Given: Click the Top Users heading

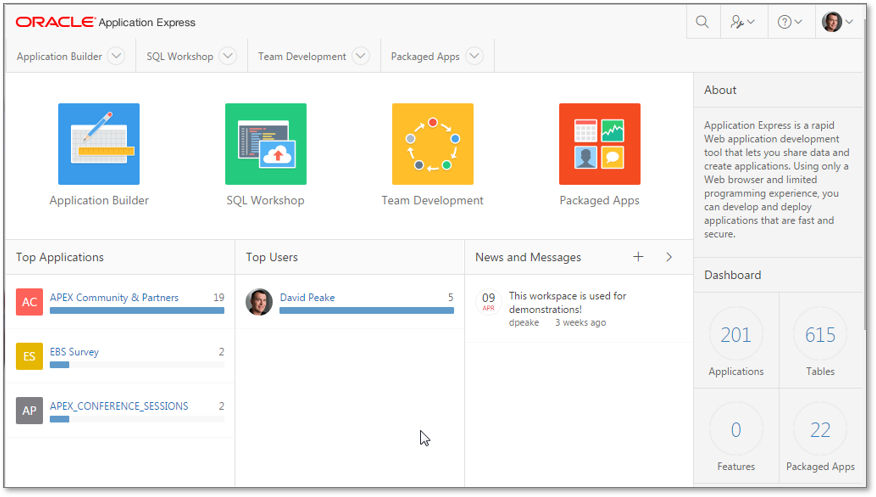Looking at the screenshot, I should (272, 257).
